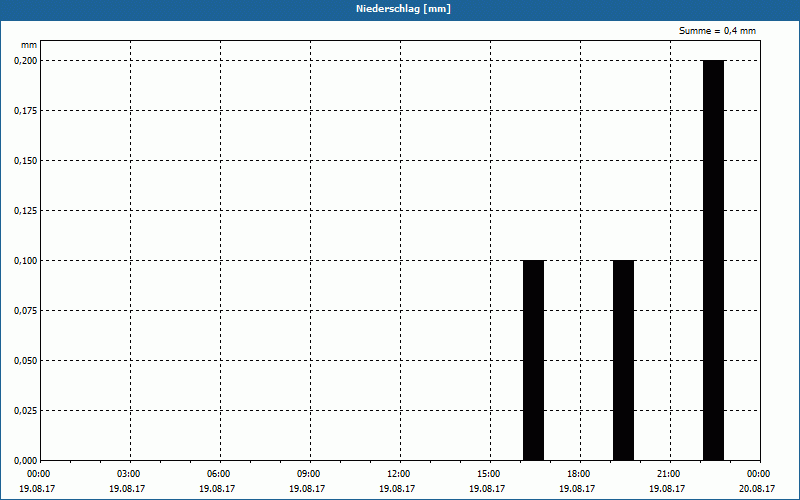Viewport: 800px width, 500px height.
Task: Click the 15:00 time label
Action: (489, 474)
